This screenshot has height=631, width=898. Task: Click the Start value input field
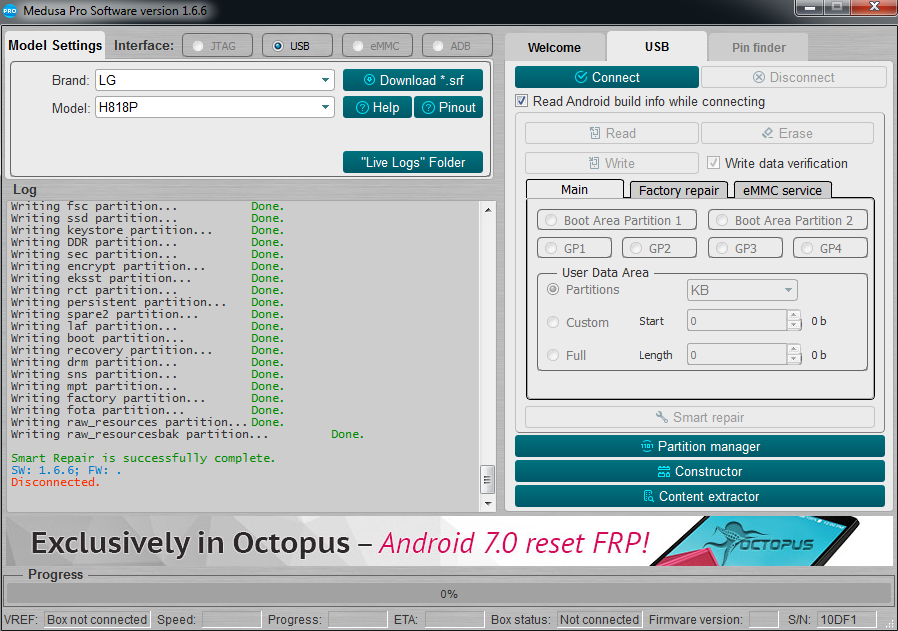coord(737,321)
